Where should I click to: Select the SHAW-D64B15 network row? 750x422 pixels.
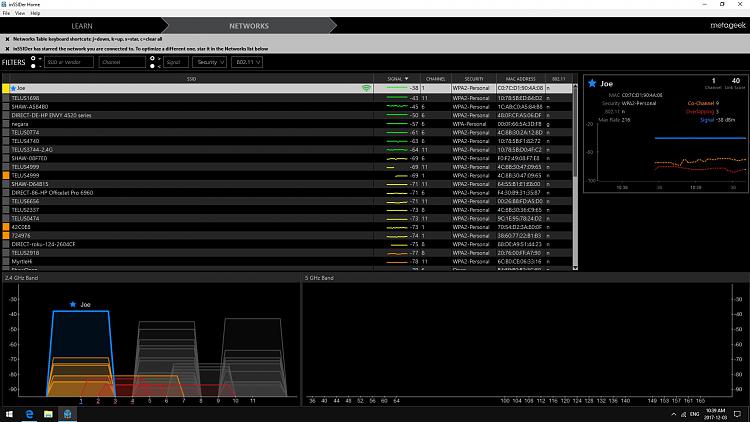tap(287, 184)
